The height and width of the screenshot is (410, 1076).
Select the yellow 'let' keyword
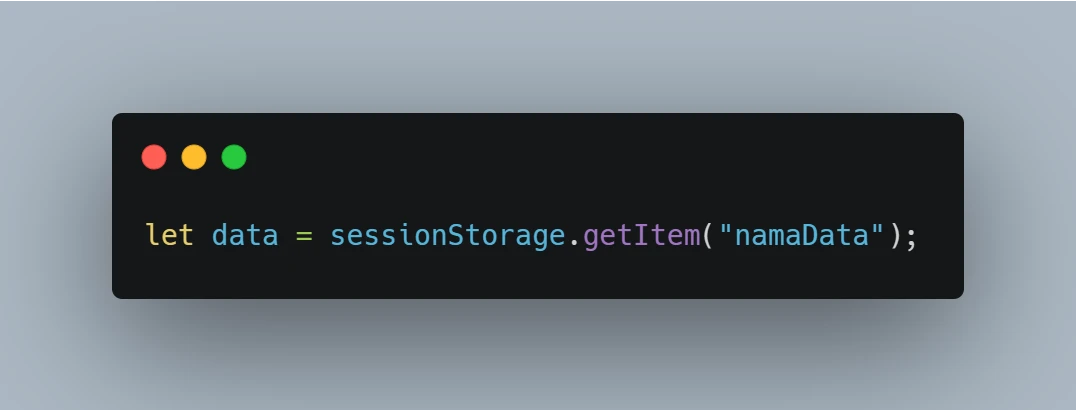pos(169,236)
